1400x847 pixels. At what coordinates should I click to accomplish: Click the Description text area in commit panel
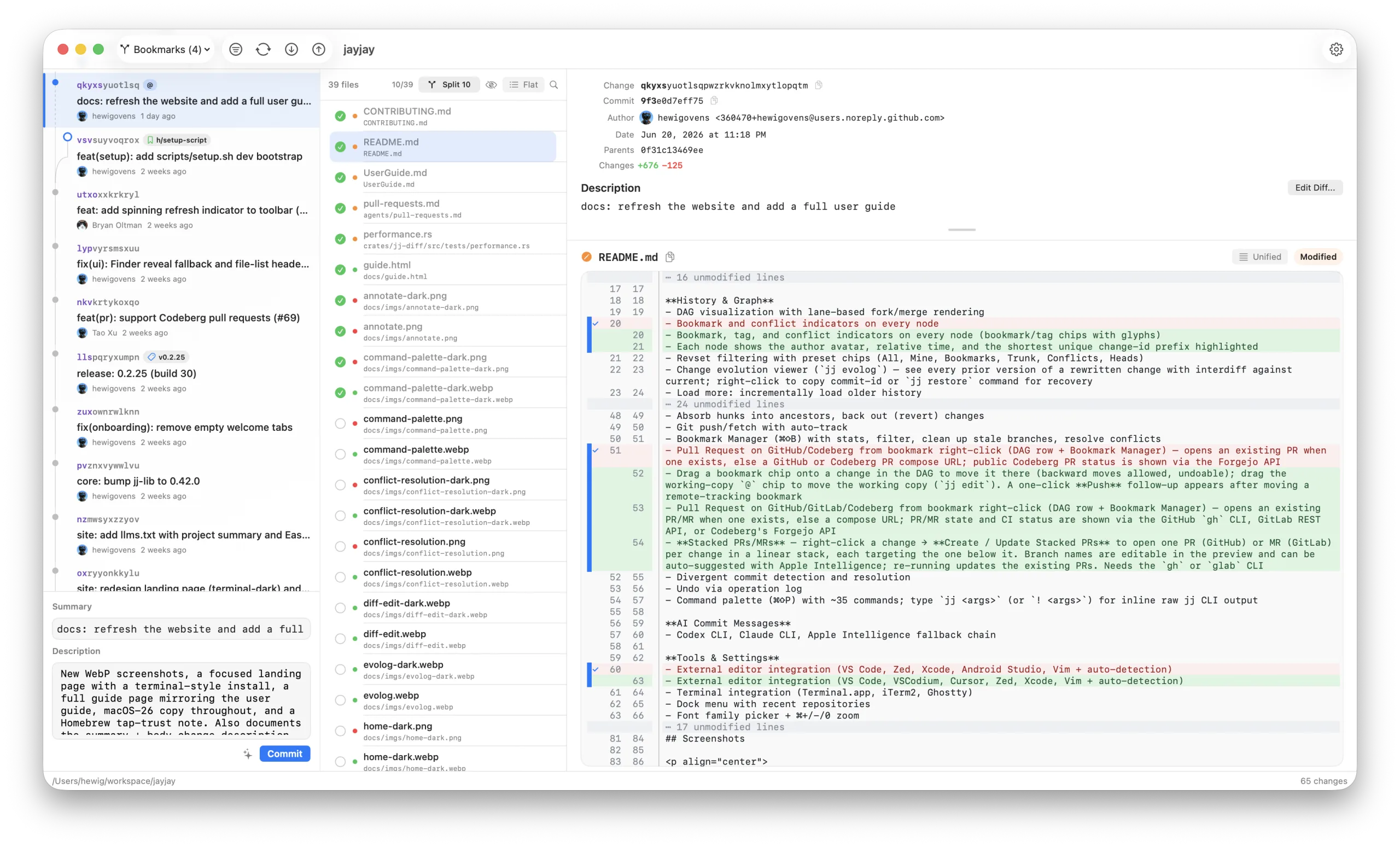pyautogui.click(x=181, y=700)
